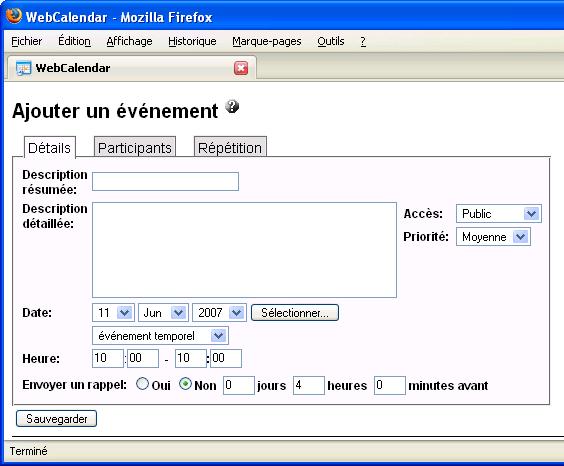The width and height of the screenshot is (564, 466).
Task: Click the reminder heures field
Action: (309, 385)
